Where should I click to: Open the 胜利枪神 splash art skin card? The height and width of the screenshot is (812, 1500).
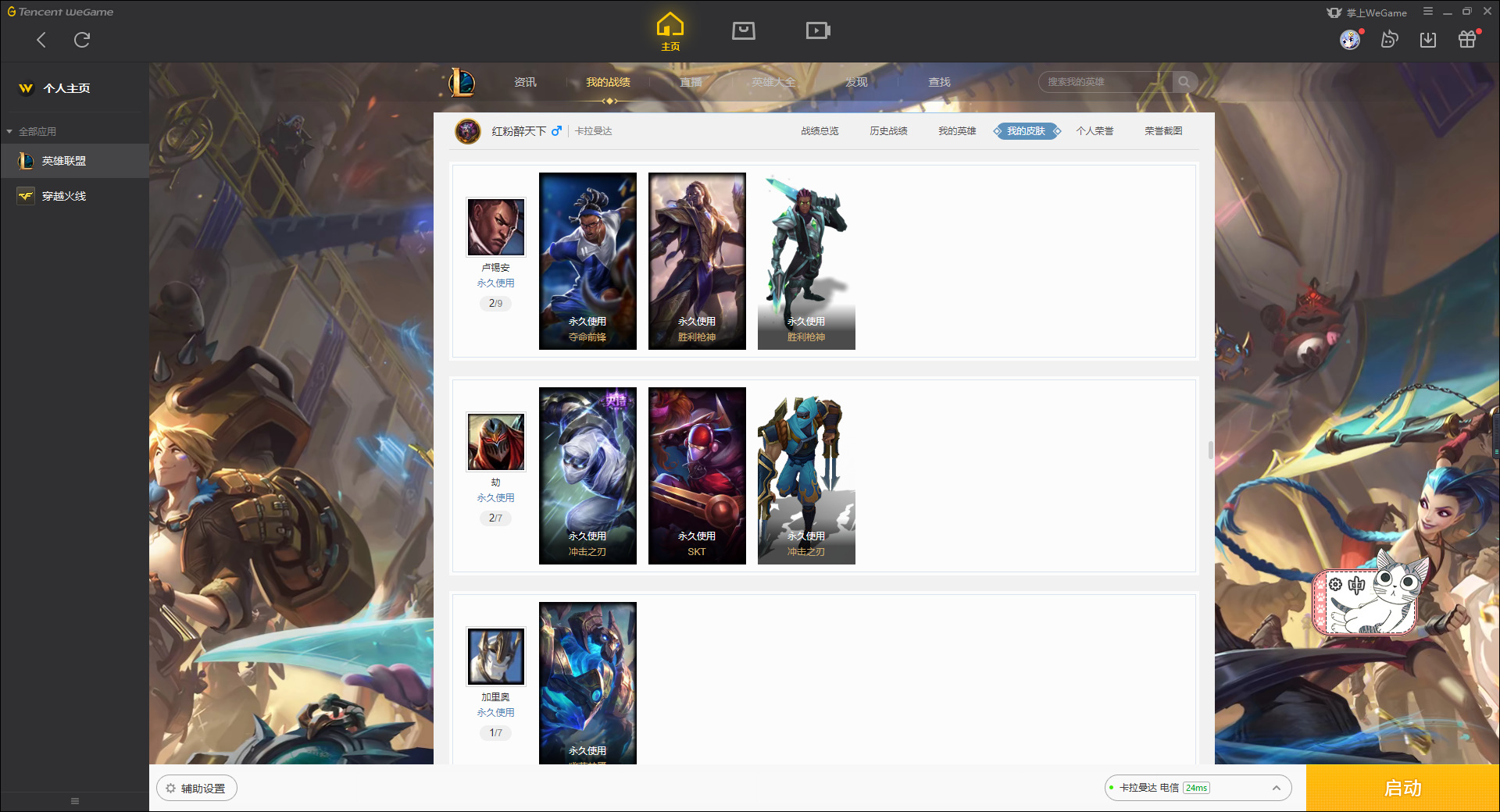[x=697, y=261]
